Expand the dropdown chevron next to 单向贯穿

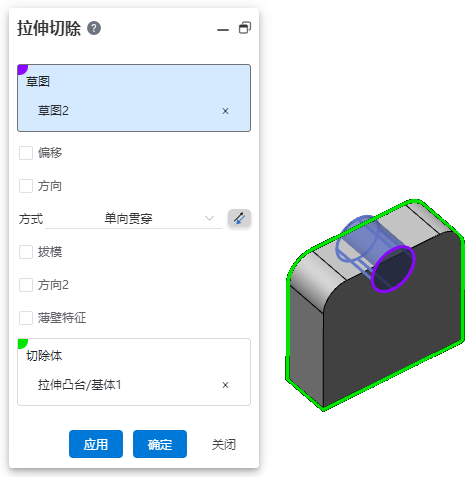209,219
